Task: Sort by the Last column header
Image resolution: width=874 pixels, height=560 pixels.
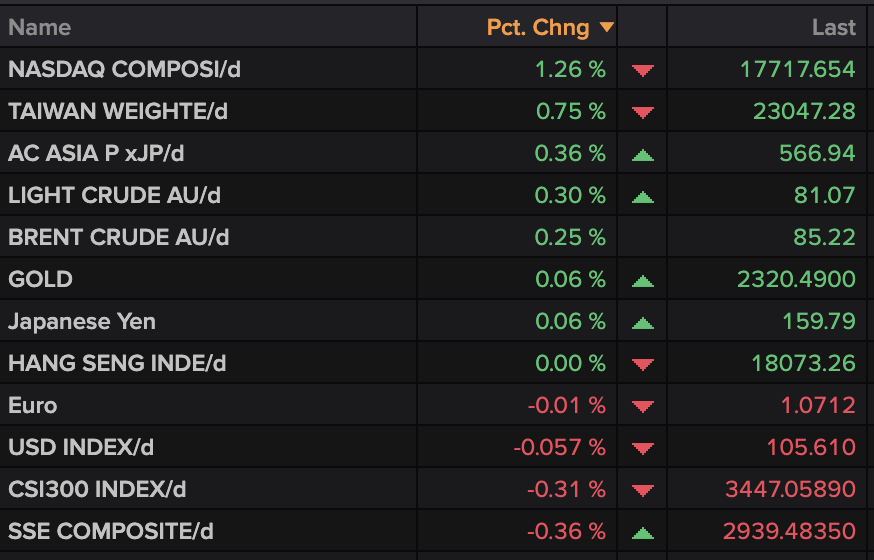Action: point(834,28)
